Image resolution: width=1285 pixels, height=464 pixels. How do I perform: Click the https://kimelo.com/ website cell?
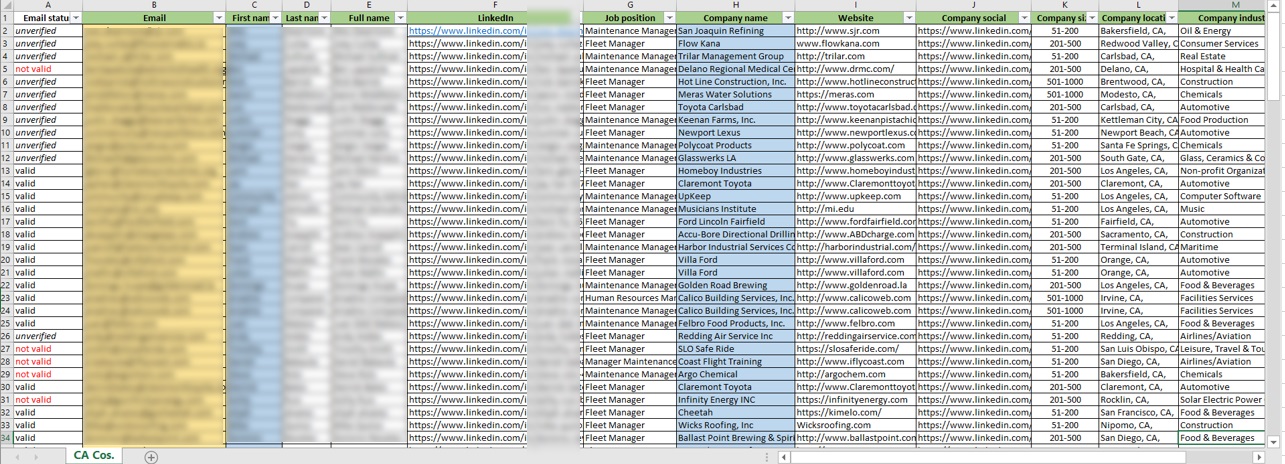click(855, 412)
